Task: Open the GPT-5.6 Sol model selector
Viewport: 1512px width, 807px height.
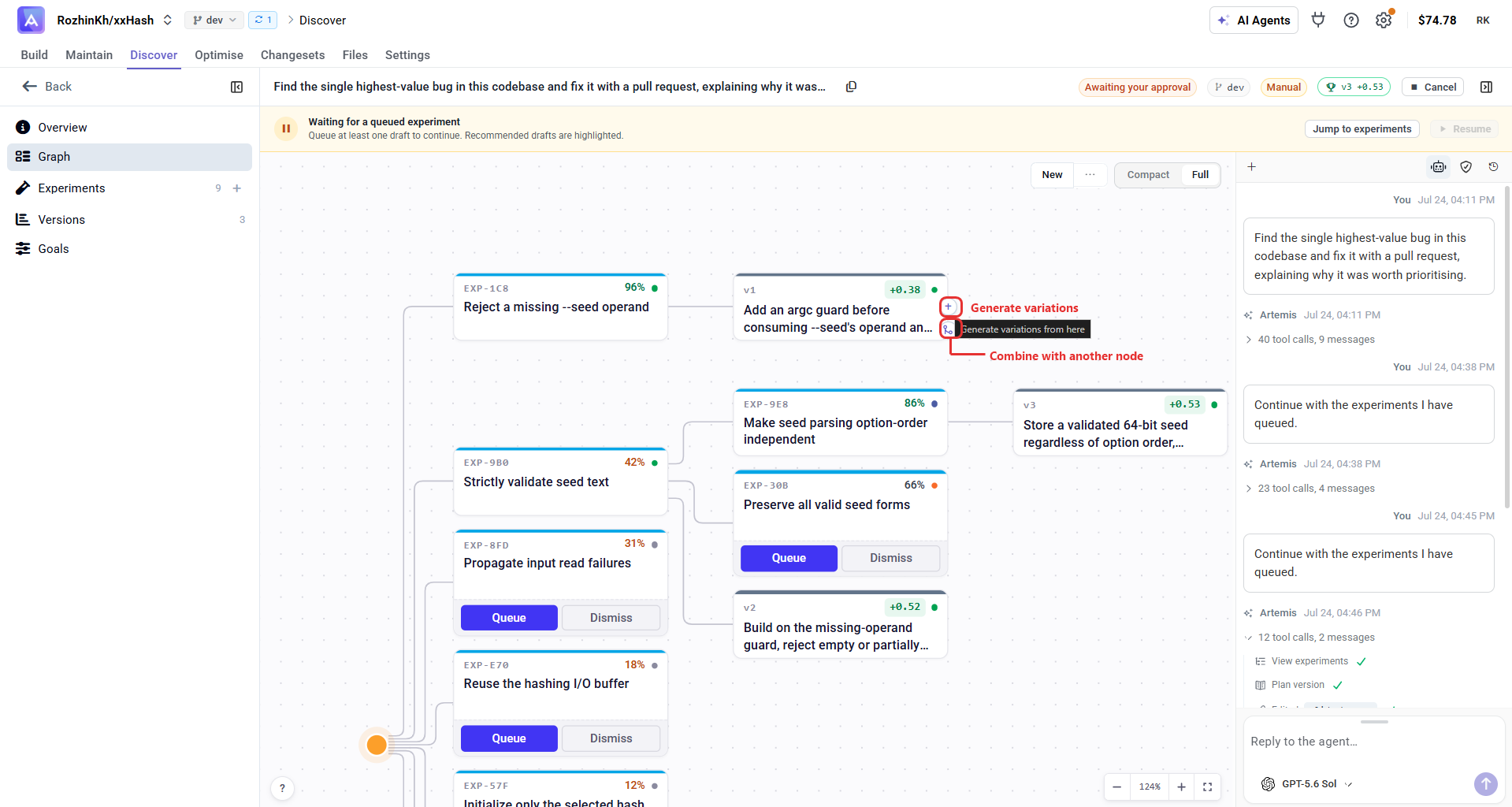Action: tap(1306, 784)
